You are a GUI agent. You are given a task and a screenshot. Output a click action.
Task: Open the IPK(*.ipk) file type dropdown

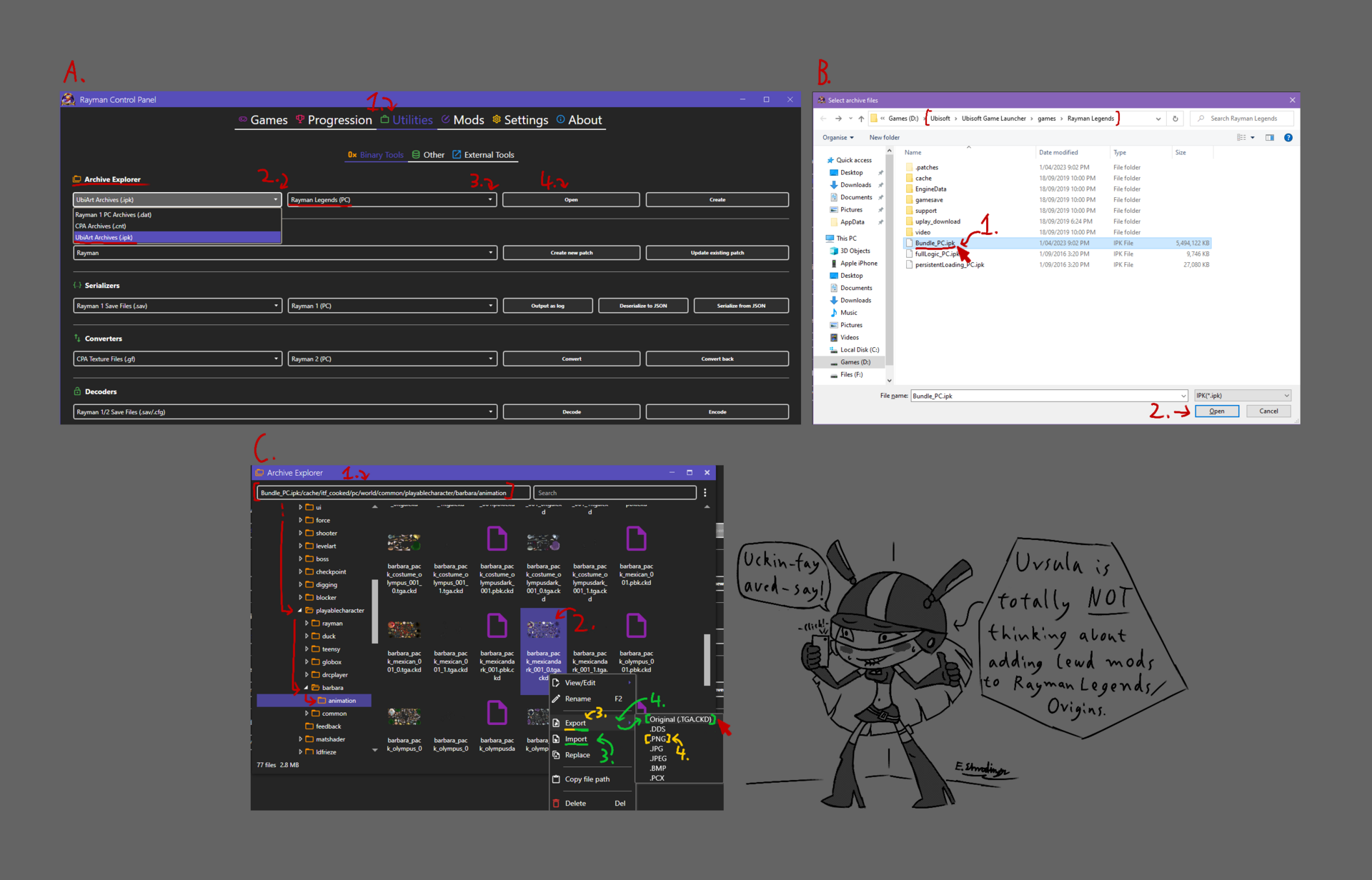click(x=1243, y=396)
